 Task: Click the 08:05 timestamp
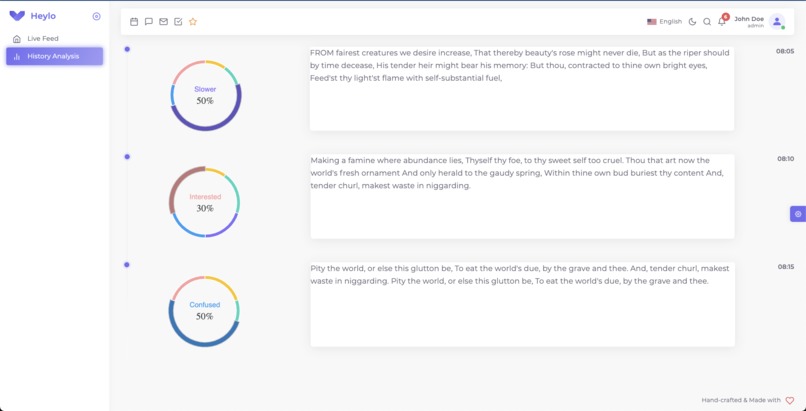point(785,51)
